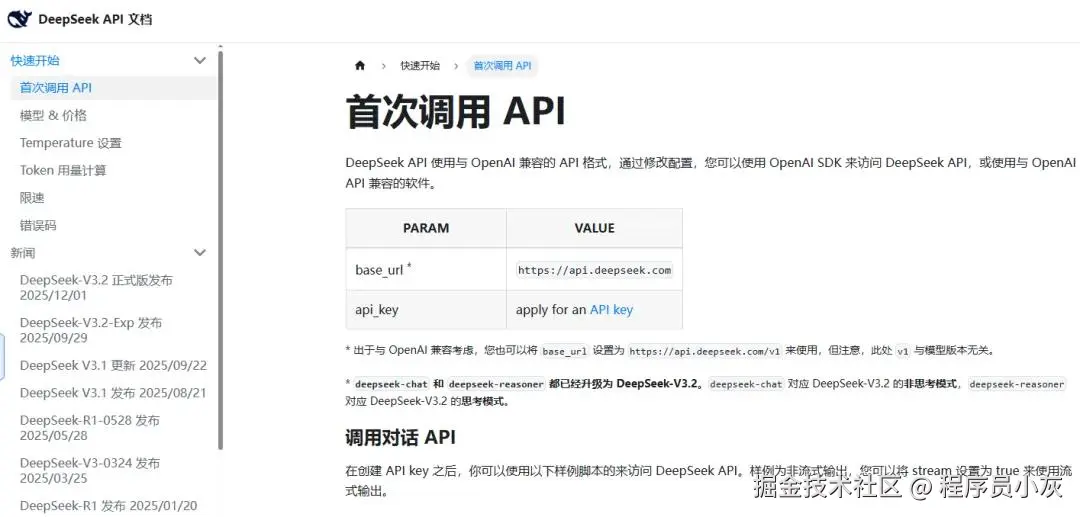The width and height of the screenshot is (1080, 517).
Task: Open the home icon breadcrumb
Action: (x=360, y=66)
